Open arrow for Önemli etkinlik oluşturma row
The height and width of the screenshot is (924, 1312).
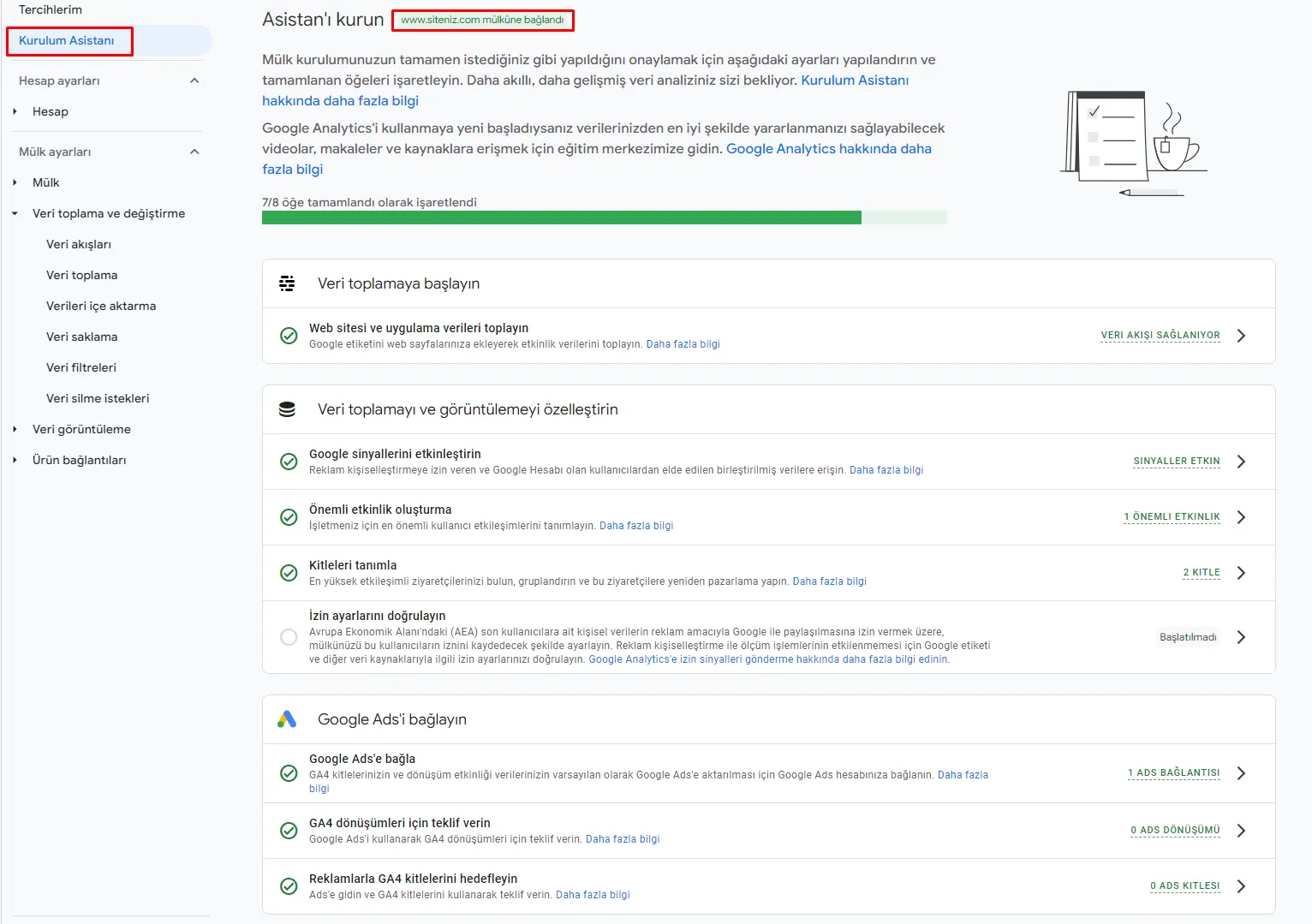(1241, 517)
